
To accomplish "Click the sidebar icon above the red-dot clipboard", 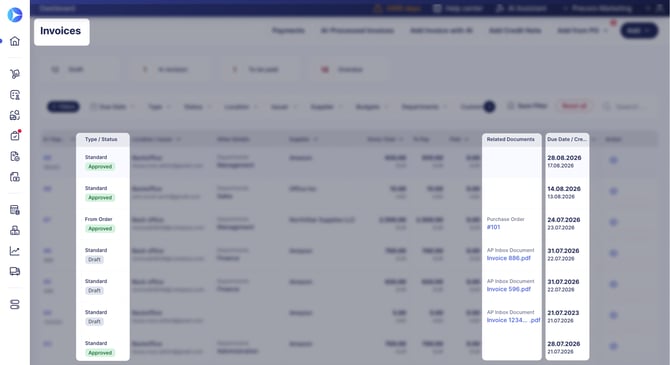I will pyautogui.click(x=15, y=115).
